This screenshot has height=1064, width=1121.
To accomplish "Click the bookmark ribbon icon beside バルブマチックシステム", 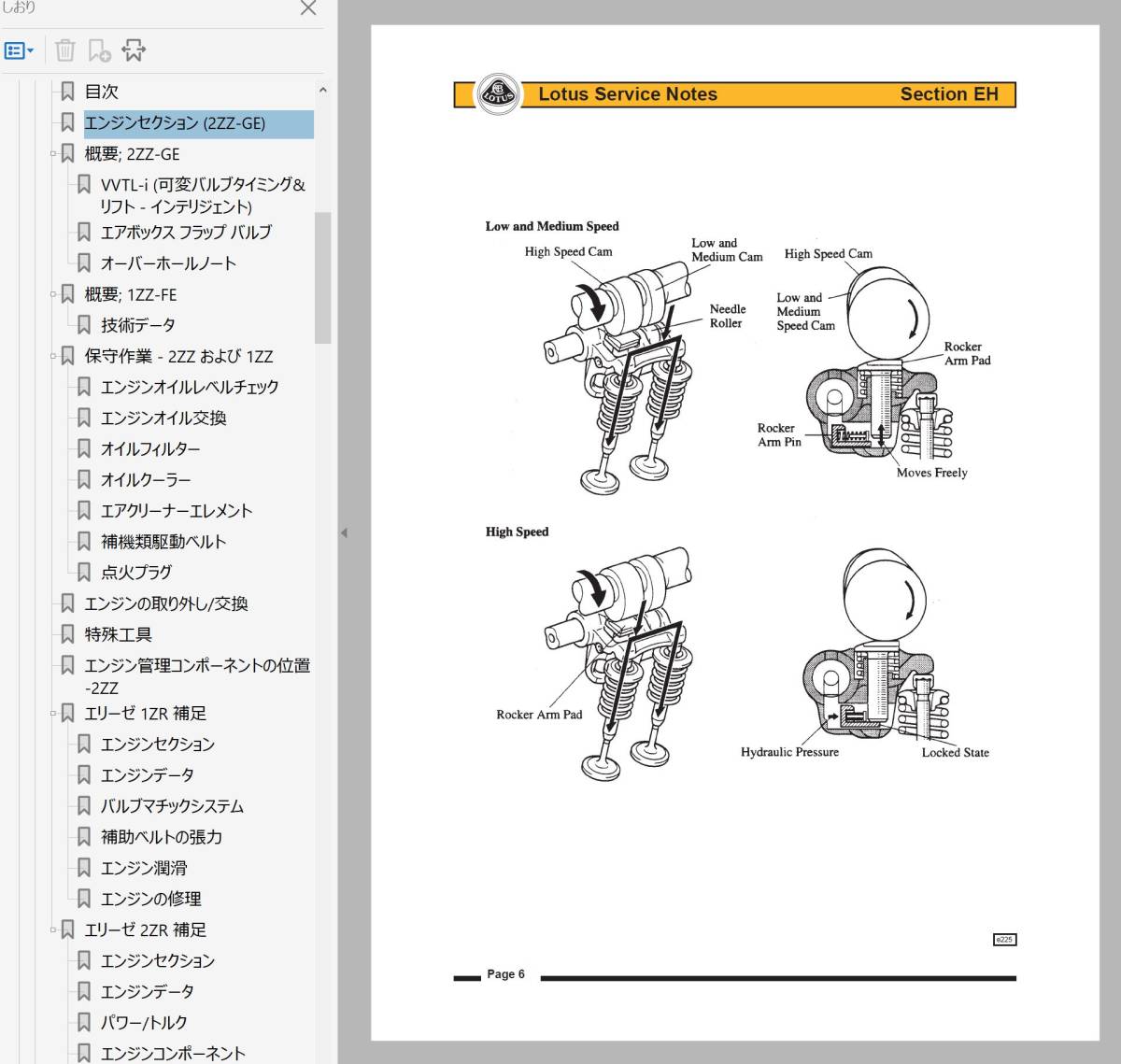I will (x=83, y=806).
